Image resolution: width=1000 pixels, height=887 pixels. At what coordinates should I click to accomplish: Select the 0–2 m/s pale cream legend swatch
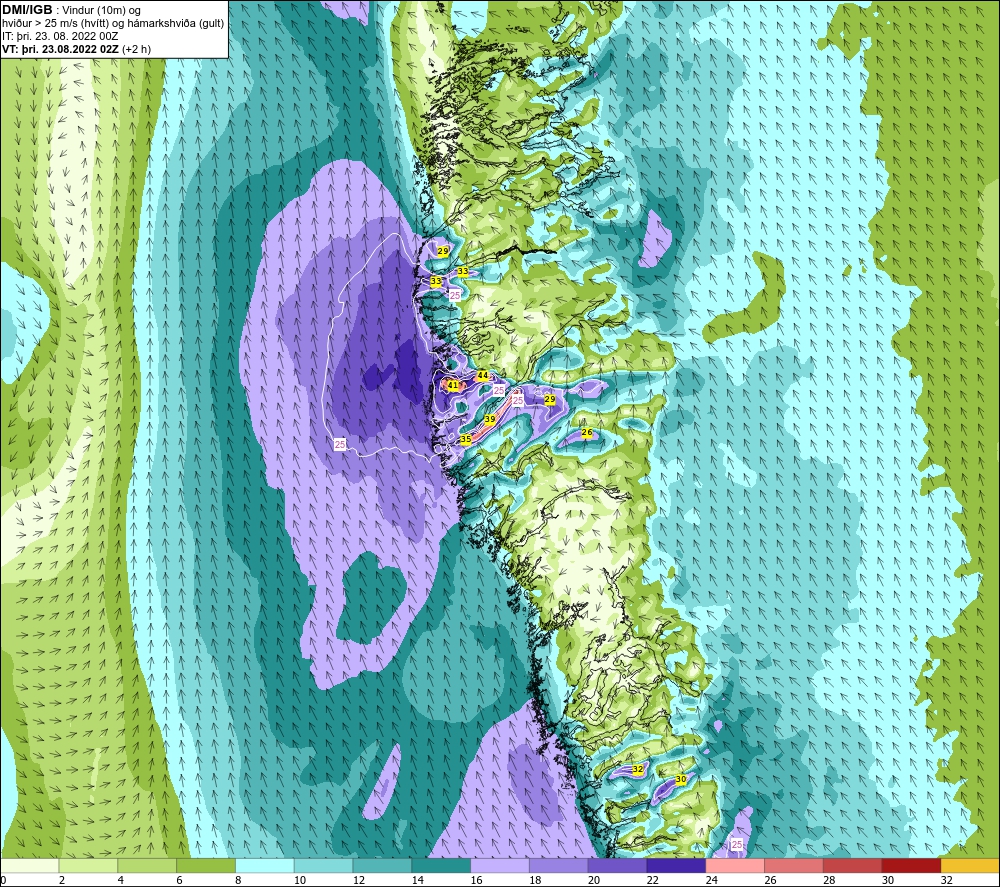29,865
